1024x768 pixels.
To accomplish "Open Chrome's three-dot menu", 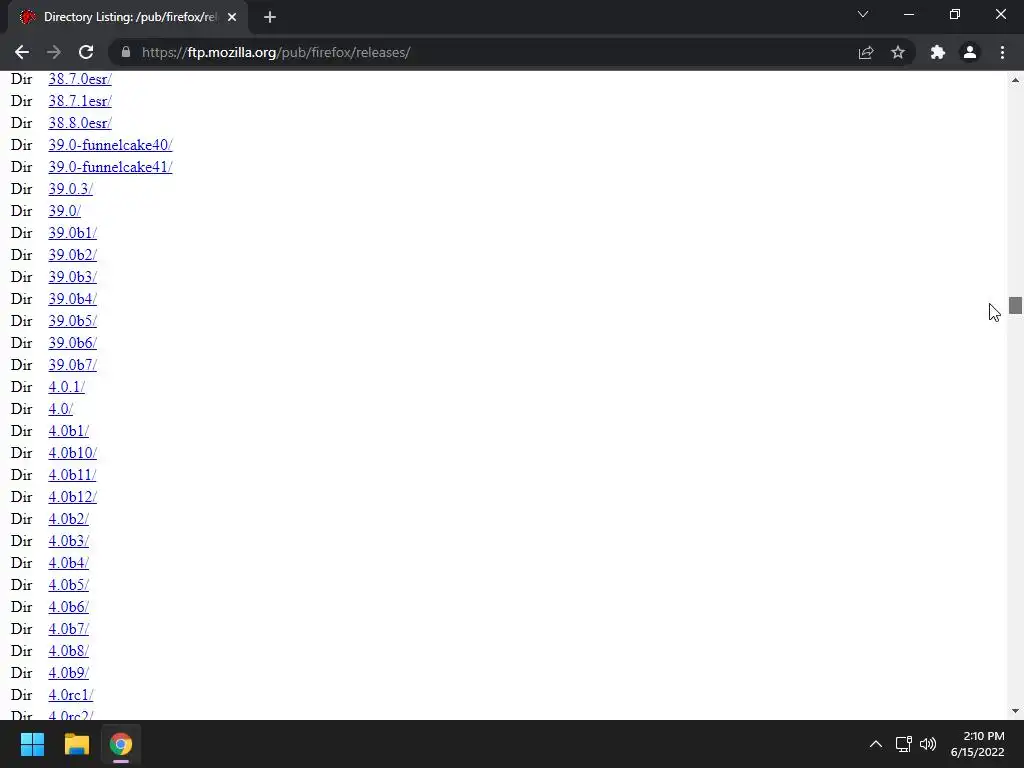I will pos(1002,52).
